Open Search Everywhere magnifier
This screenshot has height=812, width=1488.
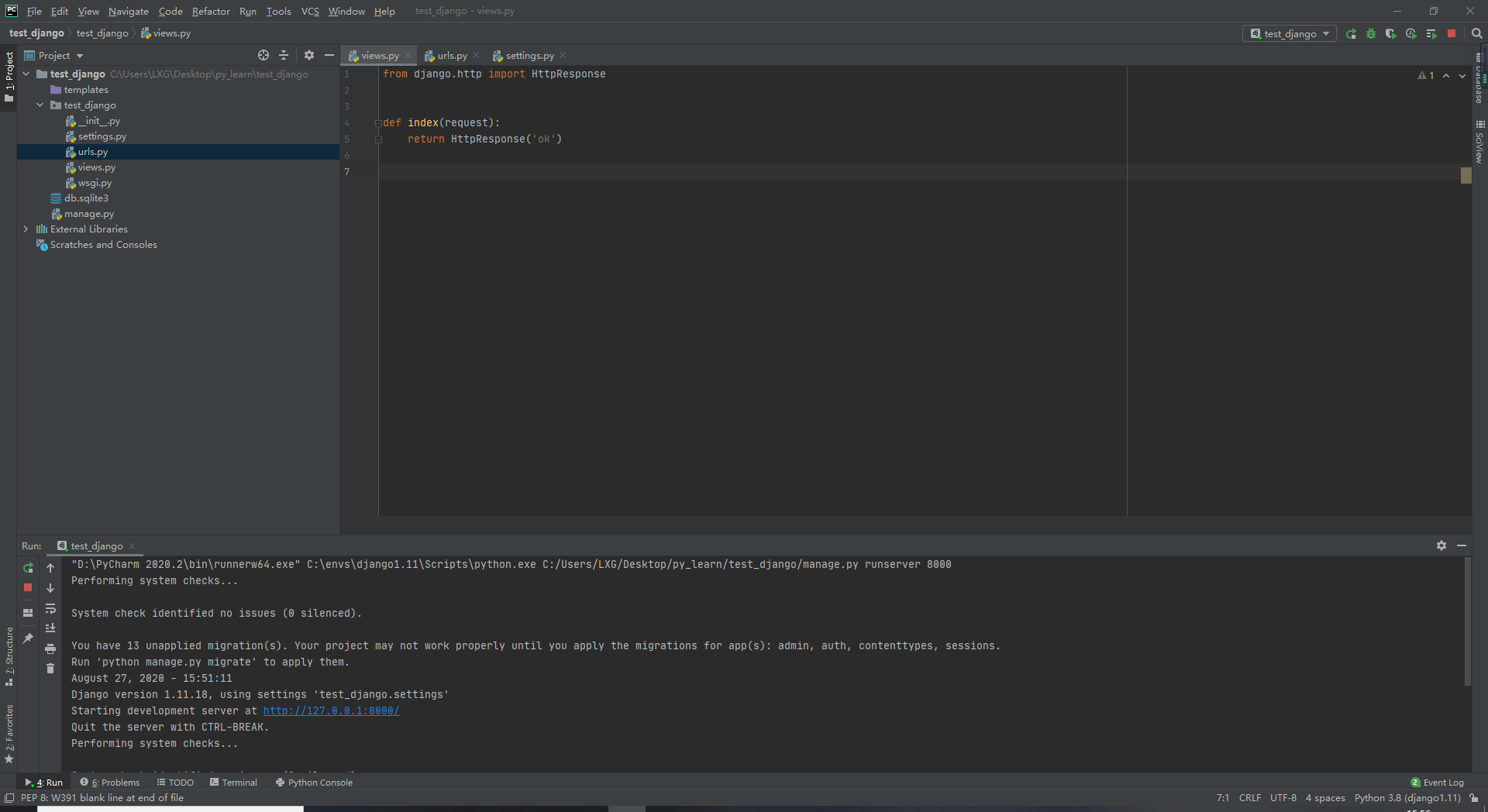[x=1476, y=33]
